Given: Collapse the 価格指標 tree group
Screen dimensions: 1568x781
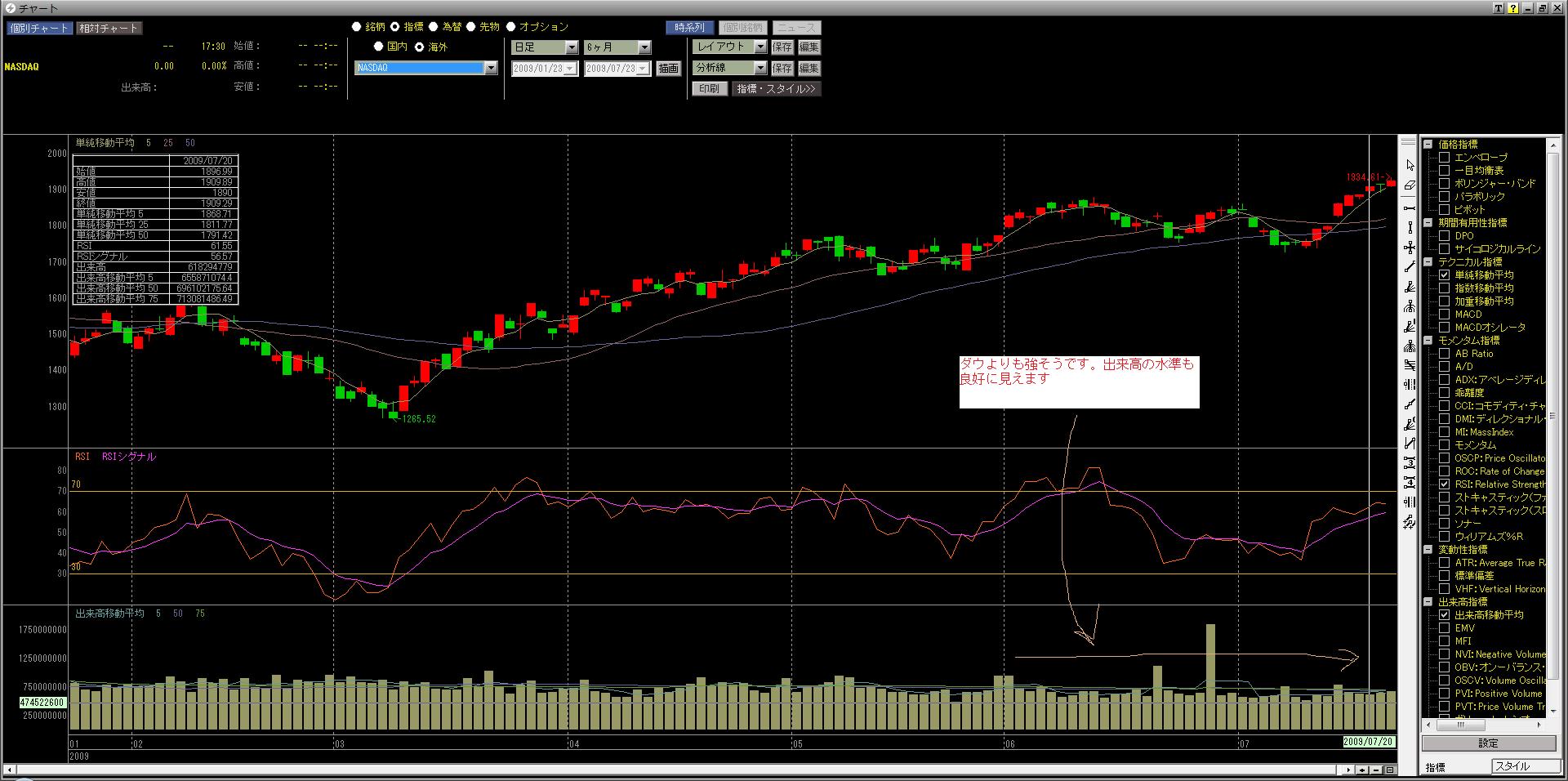Looking at the screenshot, I should [x=1429, y=145].
